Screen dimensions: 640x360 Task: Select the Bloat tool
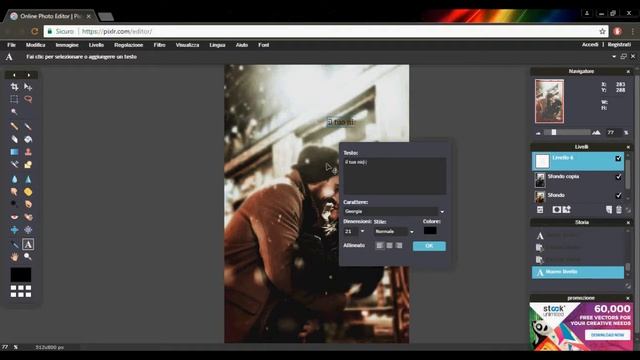tap(14, 230)
